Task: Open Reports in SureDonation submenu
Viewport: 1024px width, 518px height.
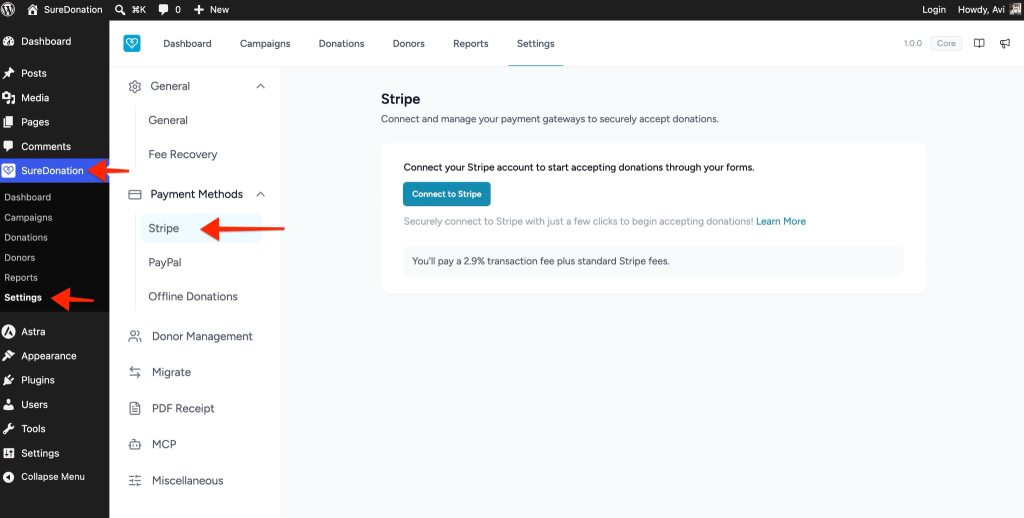Action: [x=21, y=278]
